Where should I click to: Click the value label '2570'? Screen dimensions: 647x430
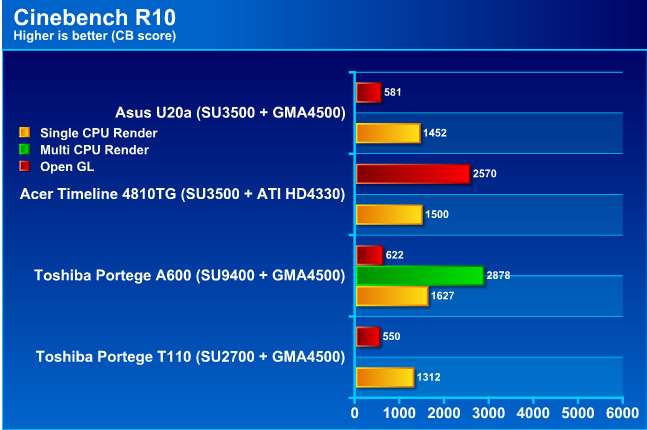pos(484,174)
